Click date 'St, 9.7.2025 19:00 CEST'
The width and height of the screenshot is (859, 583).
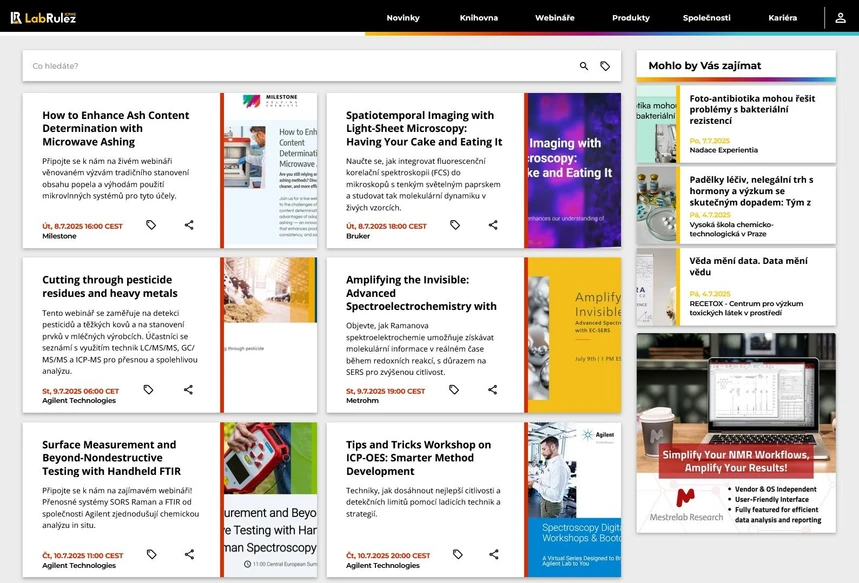point(385,391)
